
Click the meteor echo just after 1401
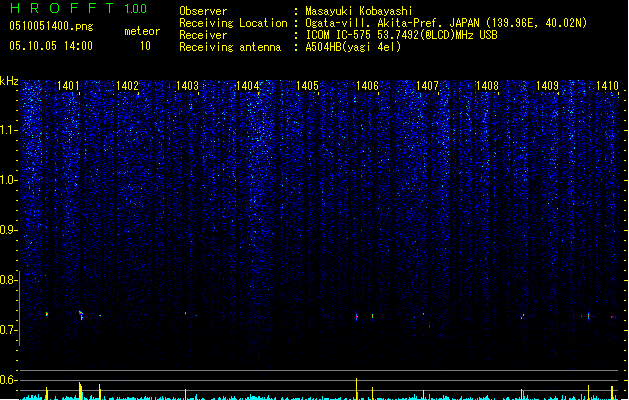point(81,315)
